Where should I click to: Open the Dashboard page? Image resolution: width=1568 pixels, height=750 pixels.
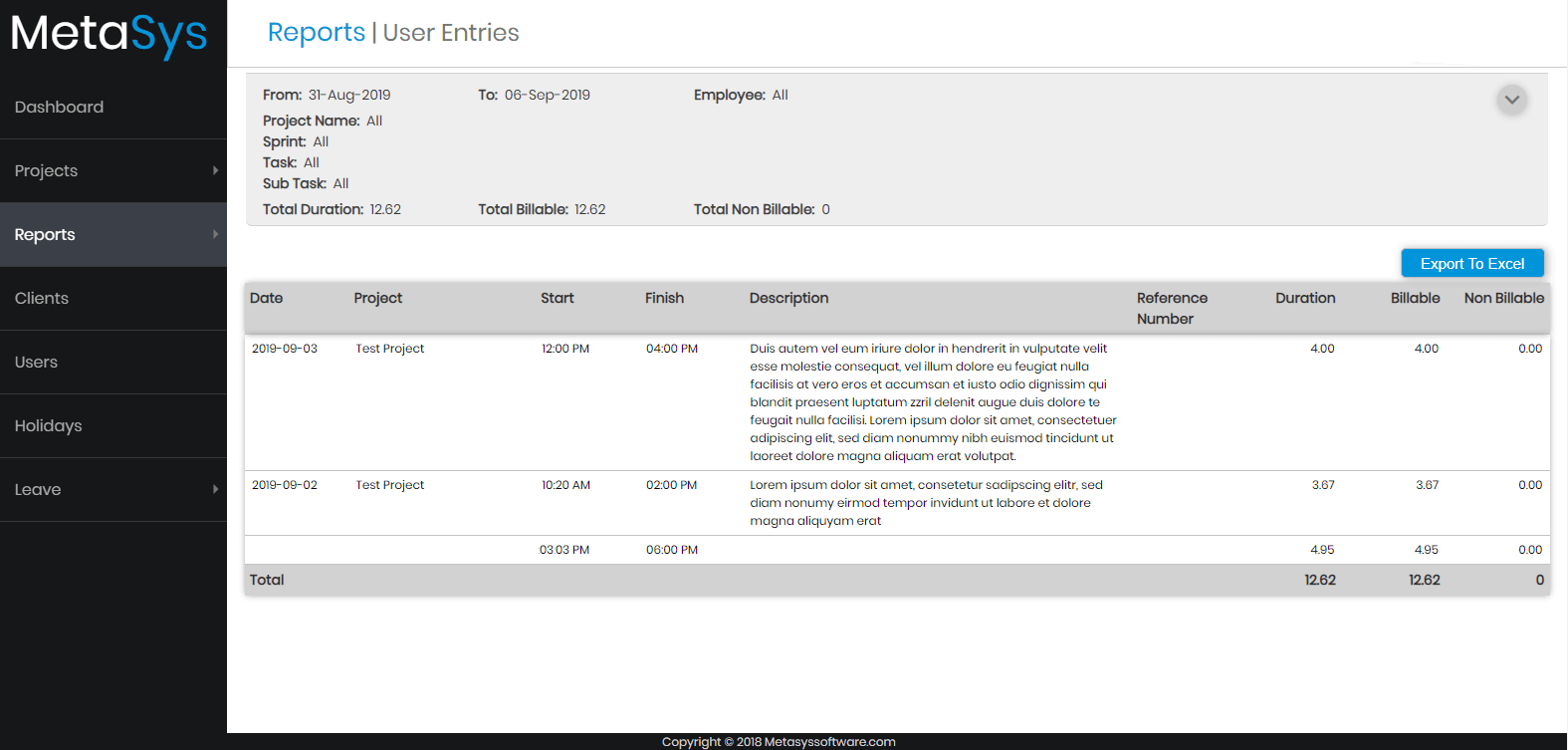(x=59, y=107)
